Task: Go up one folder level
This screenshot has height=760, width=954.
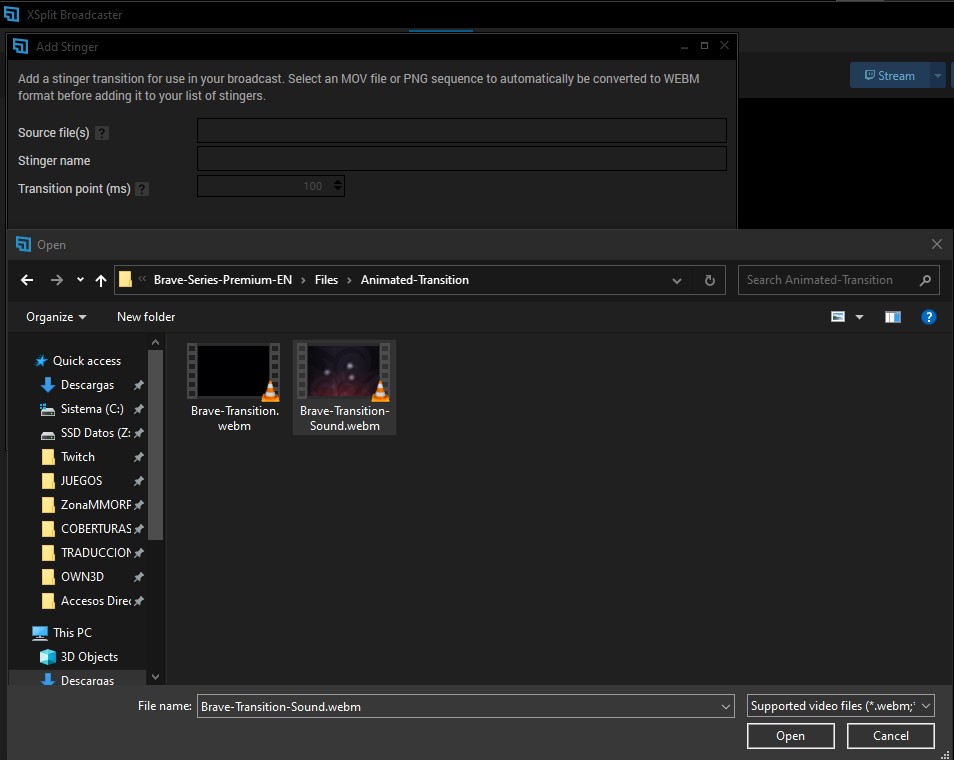Action: pos(100,281)
